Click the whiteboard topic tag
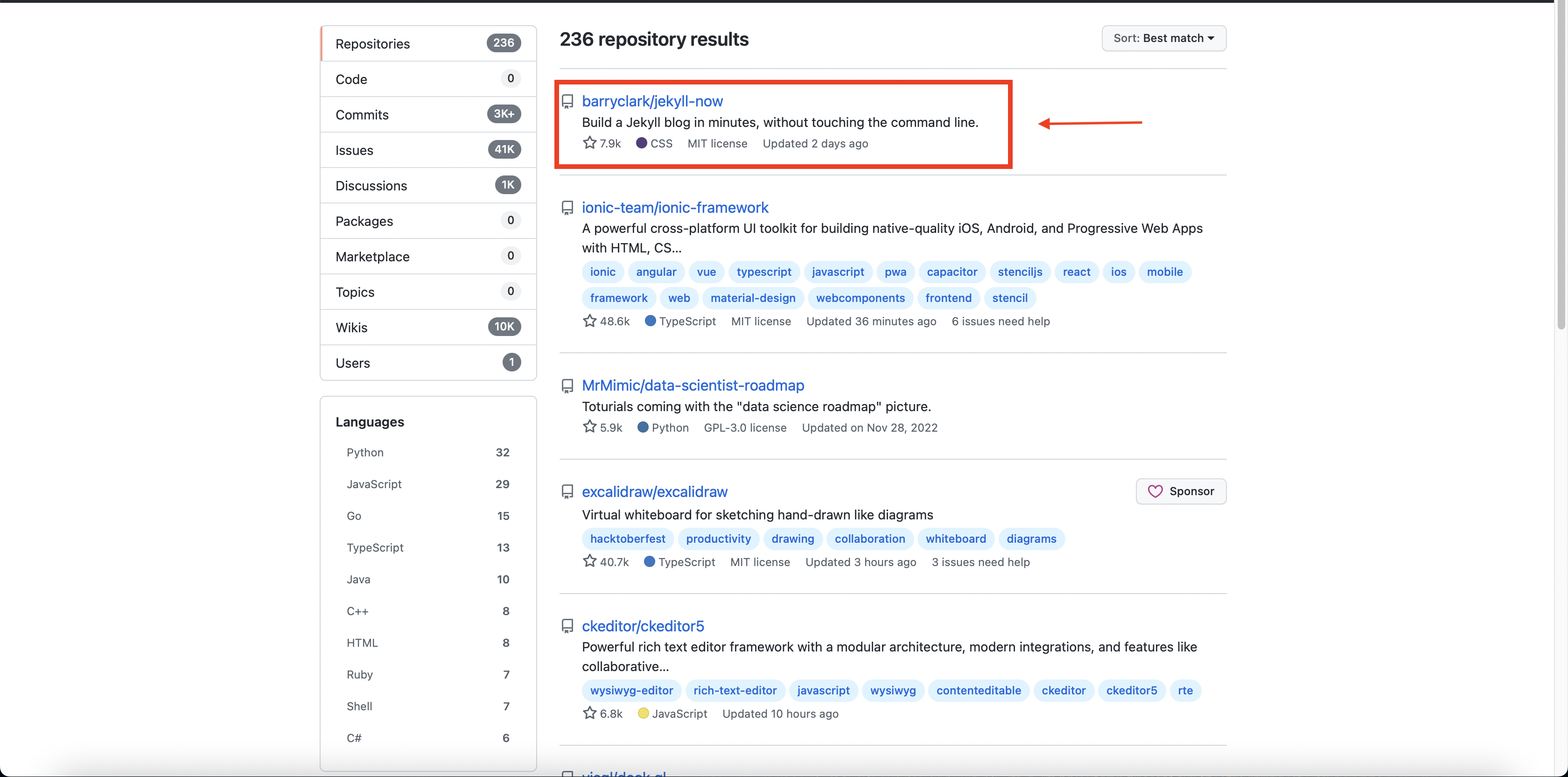 tap(956, 539)
